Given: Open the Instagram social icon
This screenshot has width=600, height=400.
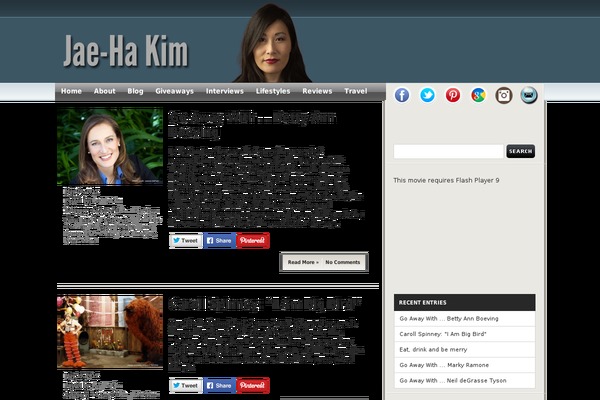Looking at the screenshot, I should tap(504, 95).
